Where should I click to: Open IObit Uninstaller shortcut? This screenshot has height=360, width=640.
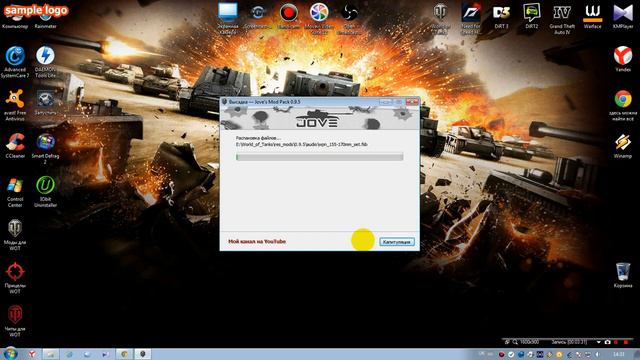click(45, 192)
